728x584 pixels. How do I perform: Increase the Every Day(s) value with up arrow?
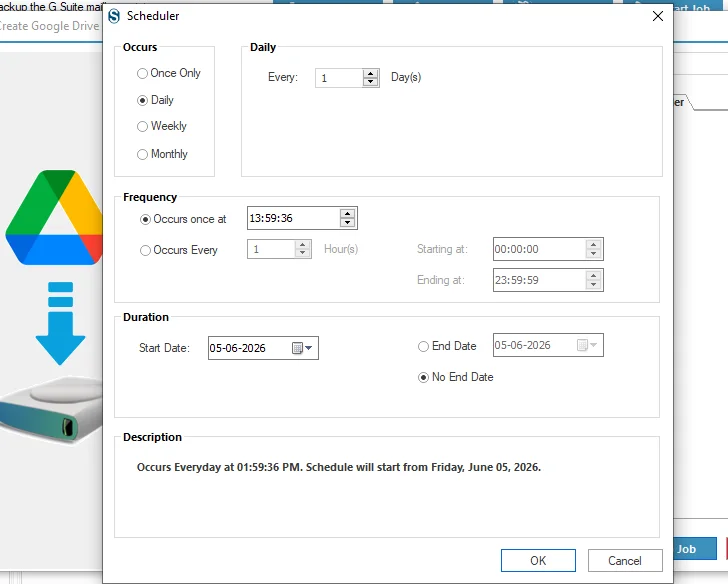pyautogui.click(x=370, y=74)
